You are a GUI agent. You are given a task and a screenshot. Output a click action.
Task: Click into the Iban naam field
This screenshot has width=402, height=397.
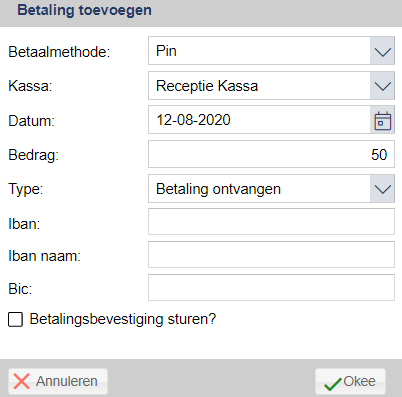[x=271, y=255]
